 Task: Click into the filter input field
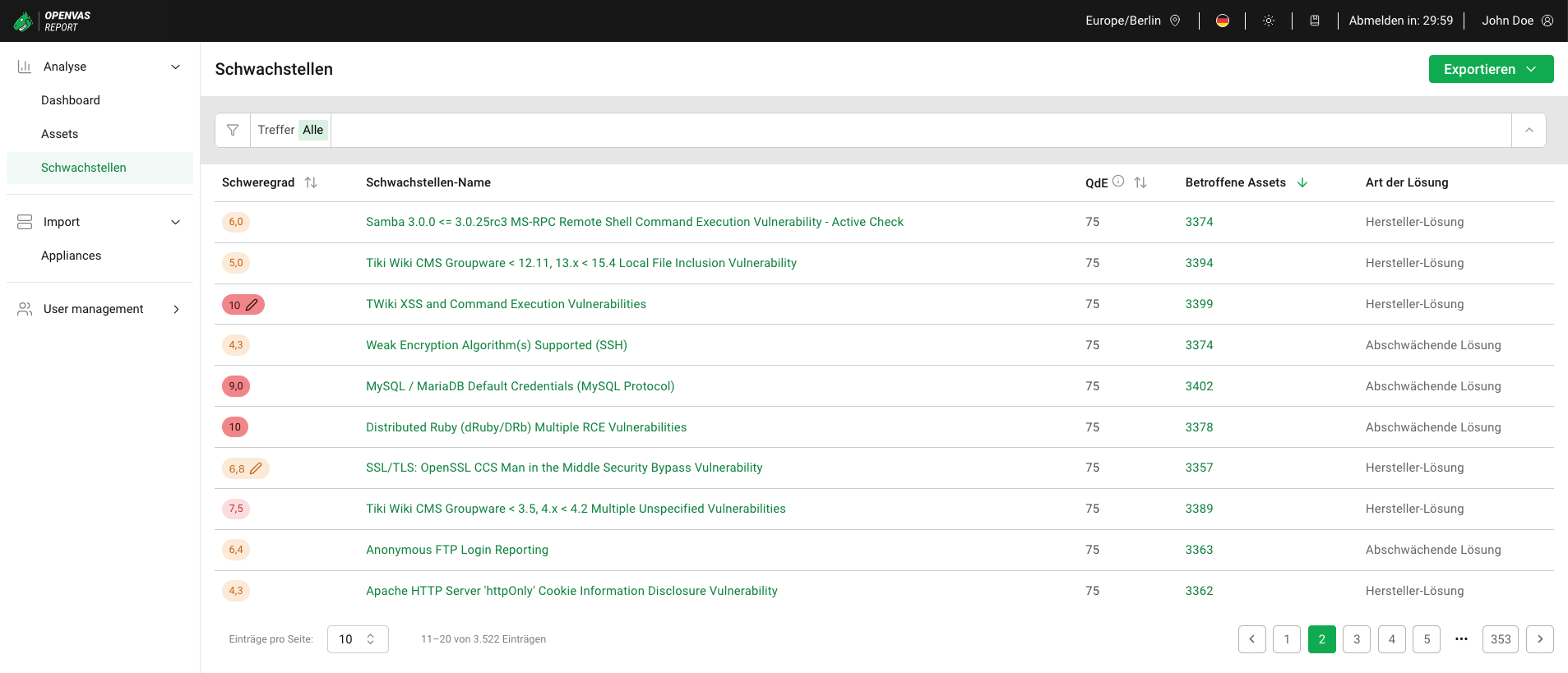click(921, 130)
